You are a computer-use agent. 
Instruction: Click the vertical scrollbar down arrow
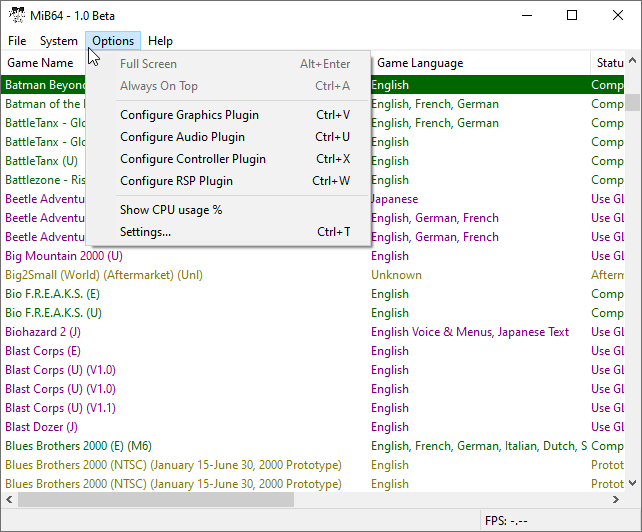(x=633, y=482)
